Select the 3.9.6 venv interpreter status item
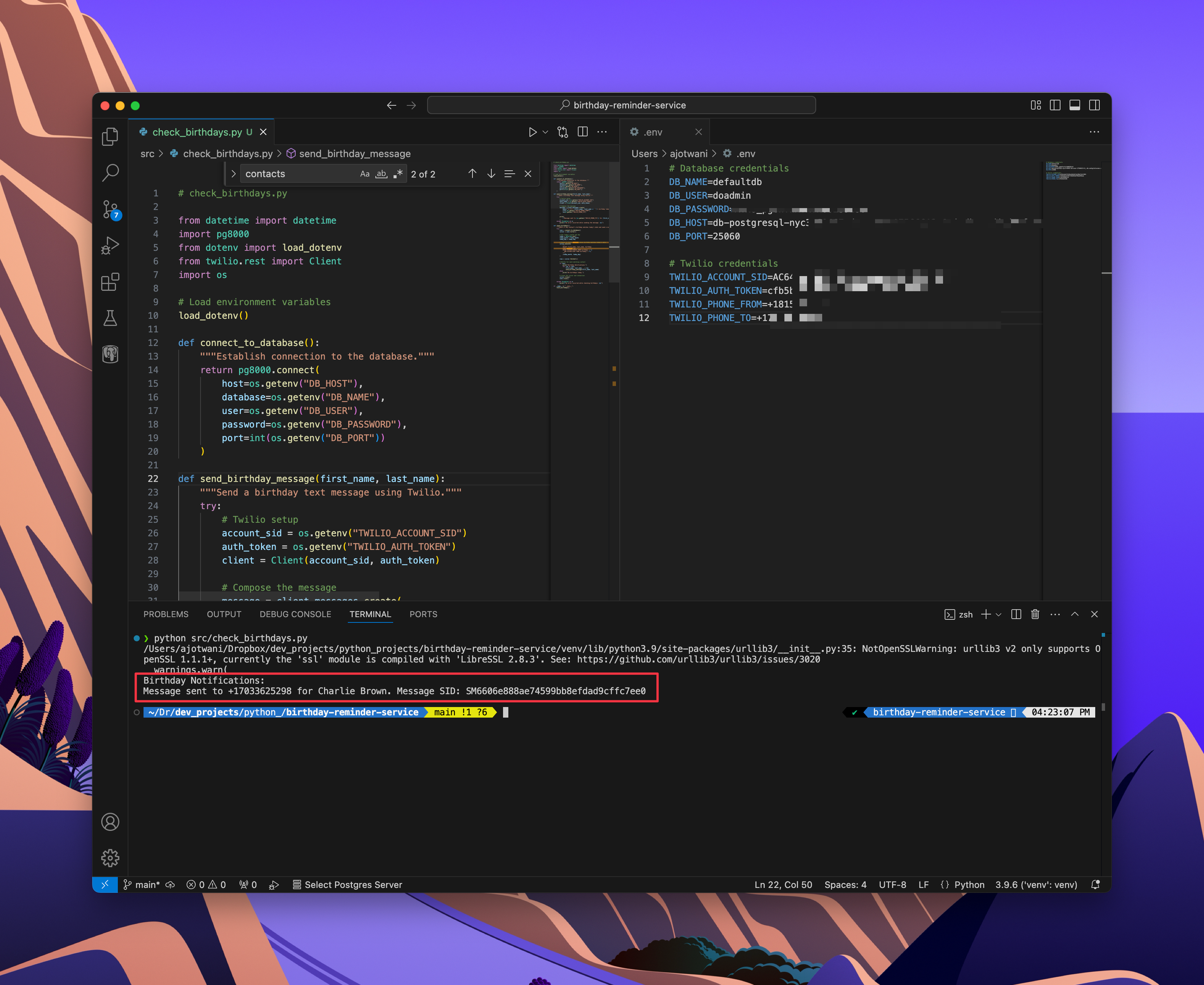 (x=1036, y=885)
